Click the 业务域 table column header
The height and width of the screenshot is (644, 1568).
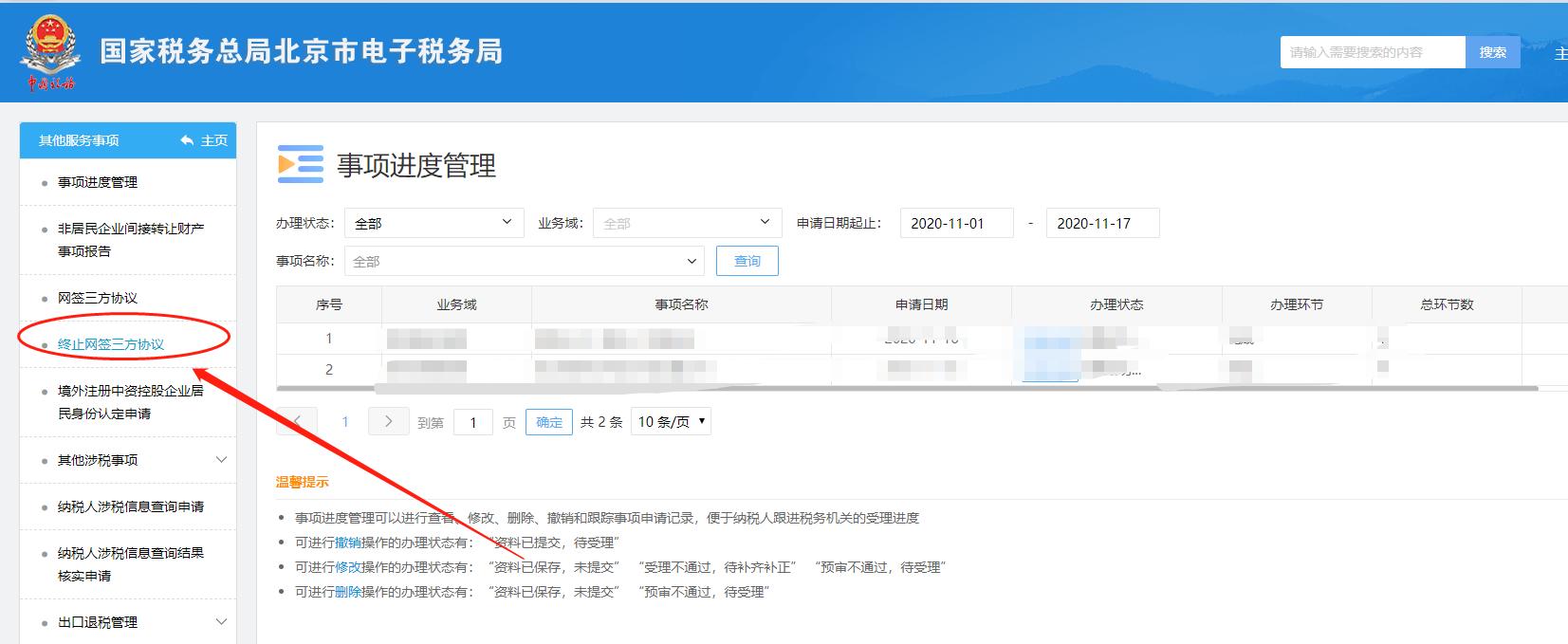coord(456,304)
